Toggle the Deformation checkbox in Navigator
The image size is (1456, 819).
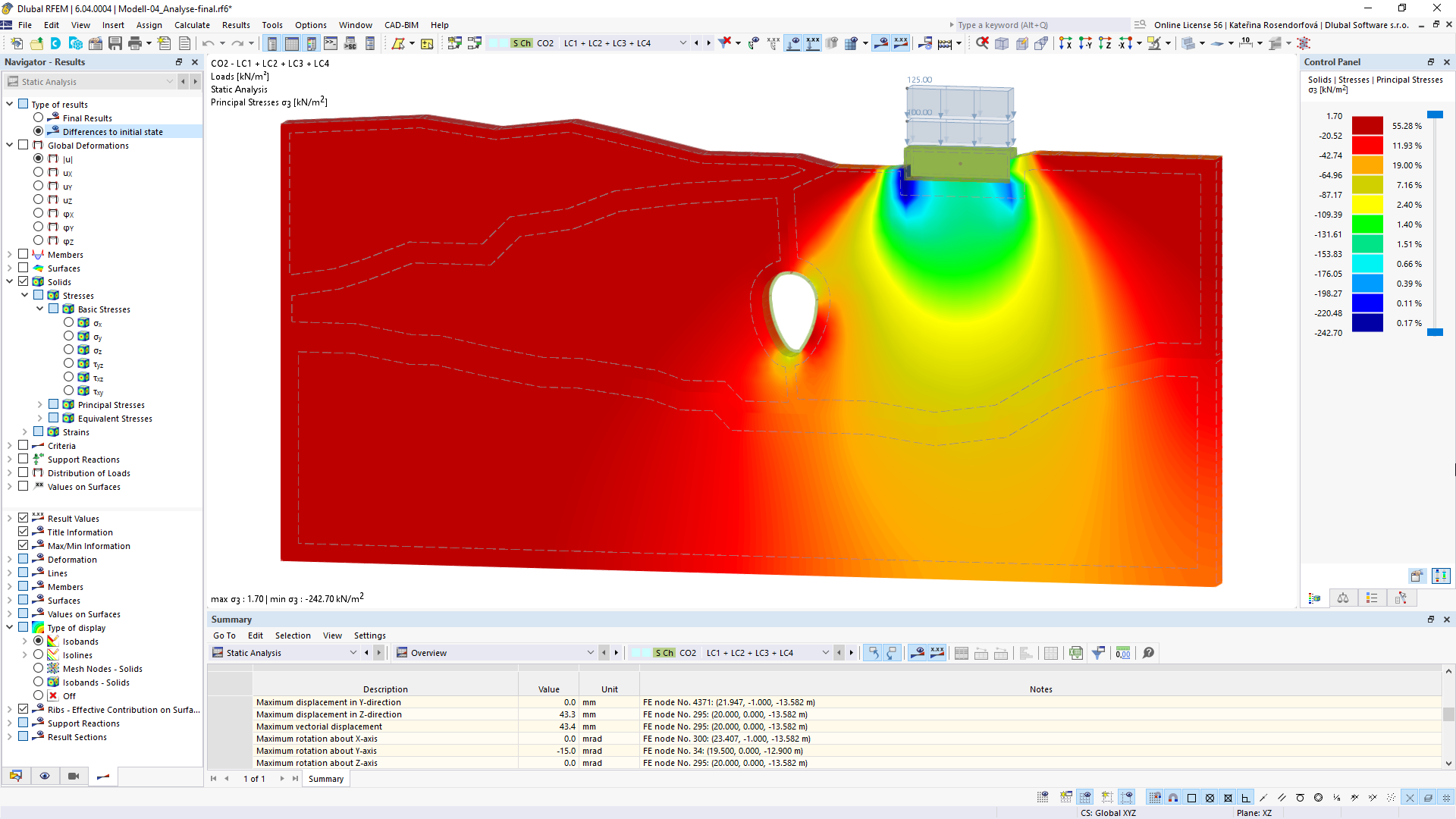[22, 559]
